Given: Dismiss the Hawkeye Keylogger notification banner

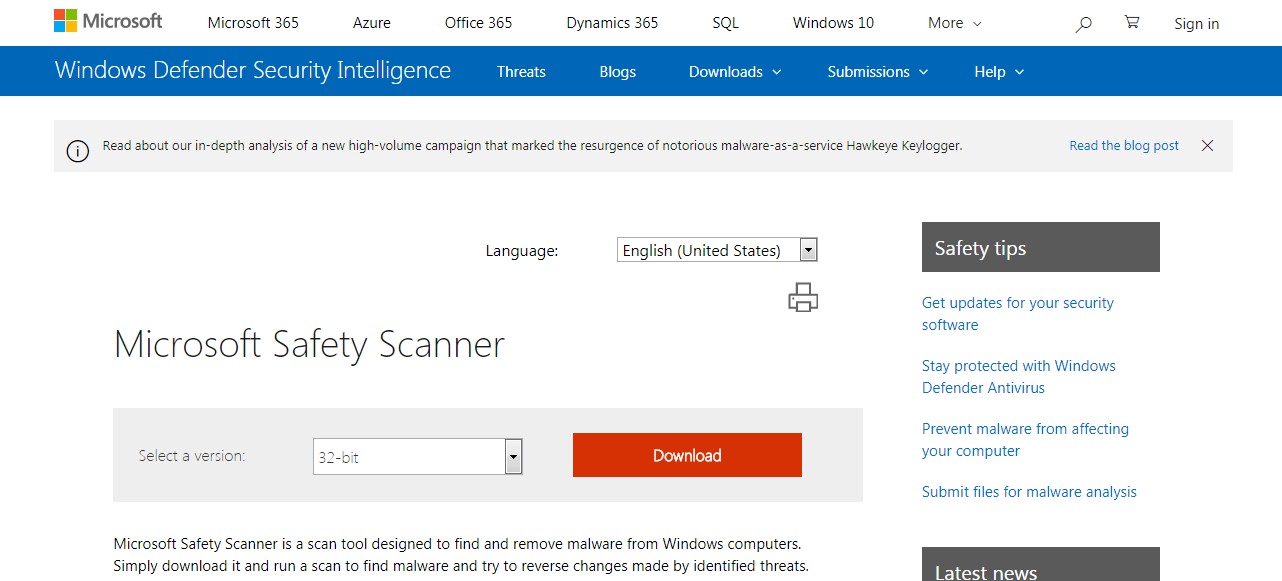Looking at the screenshot, I should pyautogui.click(x=1207, y=146).
